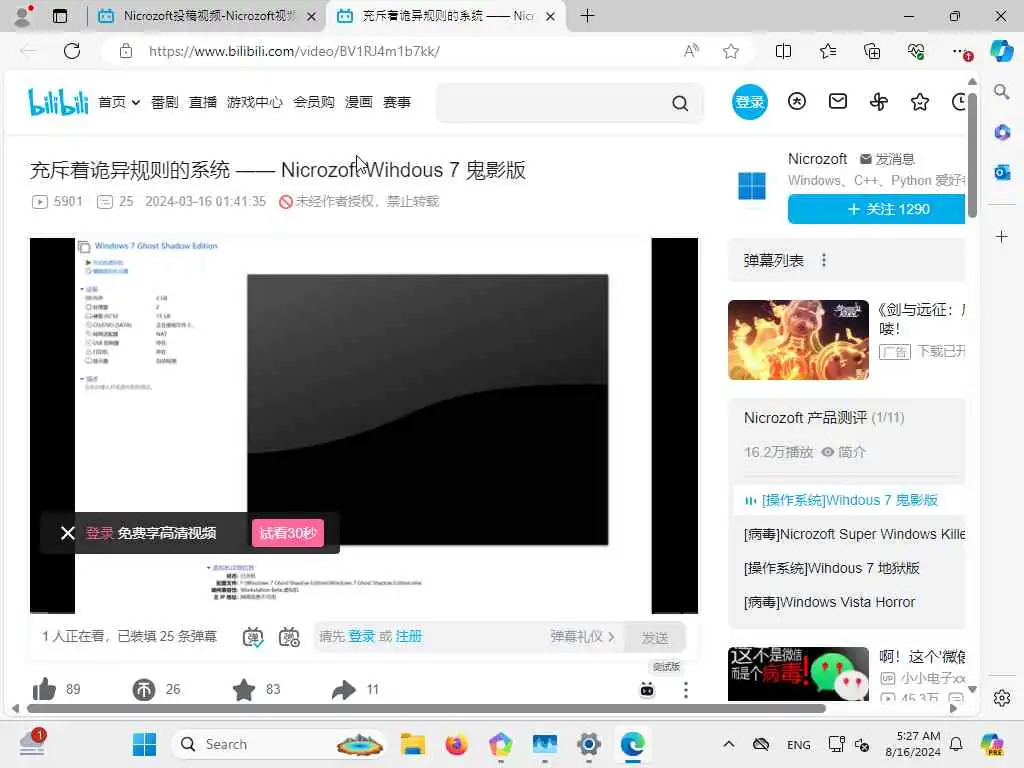Viewport: 1024px width, 768px height.
Task: Show hidden tray icons chevron
Action: [x=729, y=744]
